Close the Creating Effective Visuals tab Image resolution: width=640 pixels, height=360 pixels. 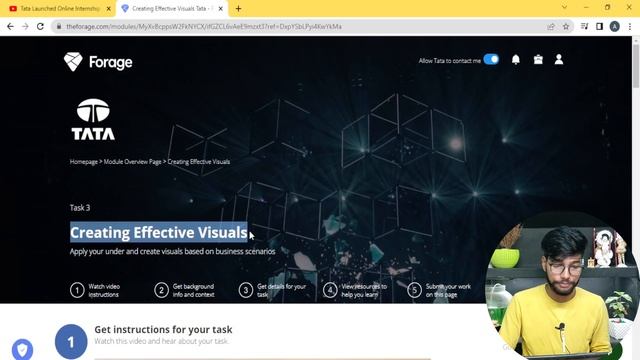[x=220, y=9]
